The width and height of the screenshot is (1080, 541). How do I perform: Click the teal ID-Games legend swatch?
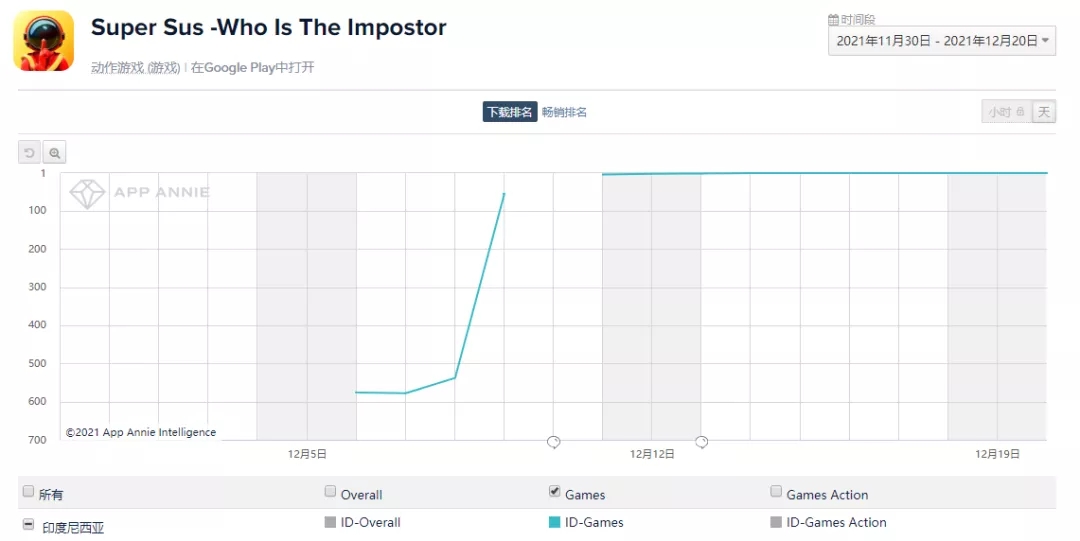click(x=554, y=522)
